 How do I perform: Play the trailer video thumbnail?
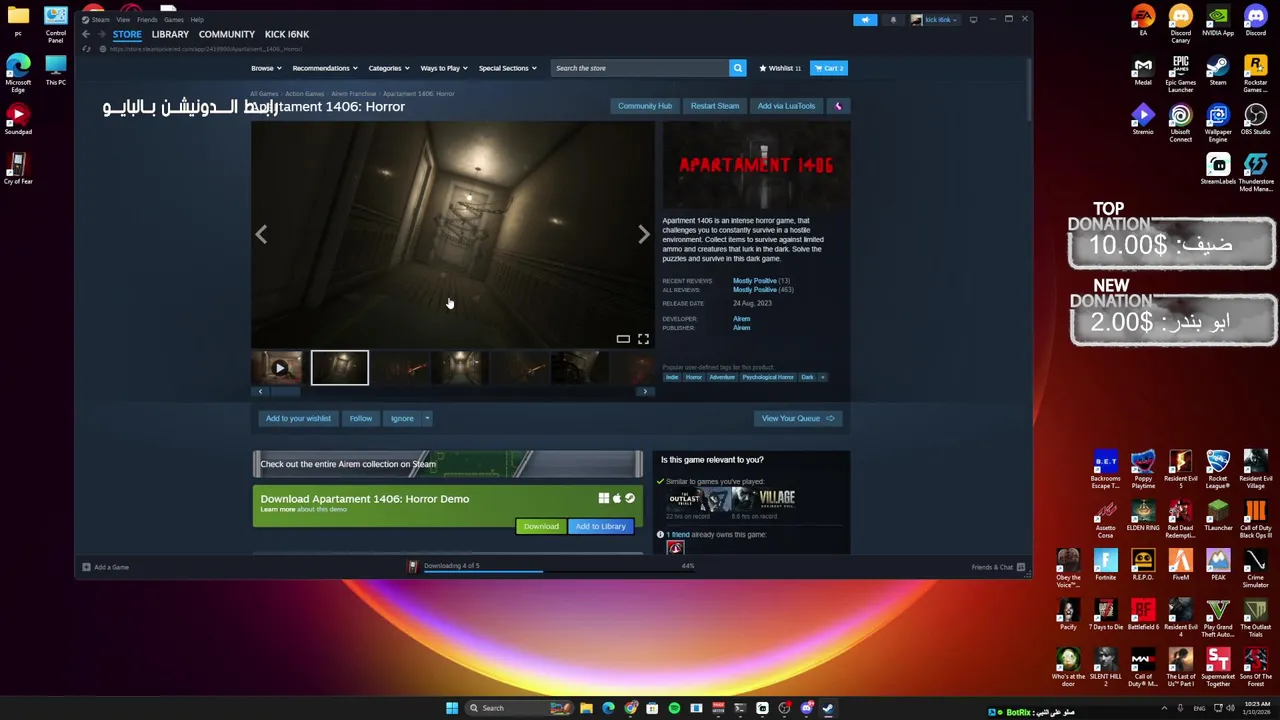tap(279, 368)
